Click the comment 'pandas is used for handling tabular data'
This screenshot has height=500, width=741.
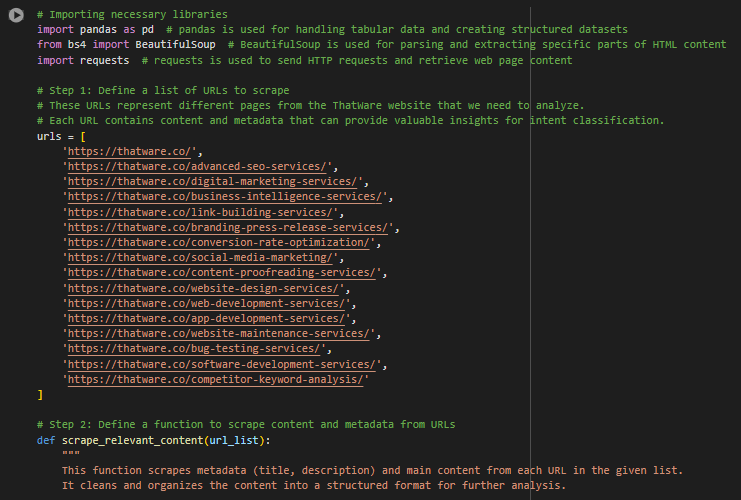pyautogui.click(x=397, y=29)
